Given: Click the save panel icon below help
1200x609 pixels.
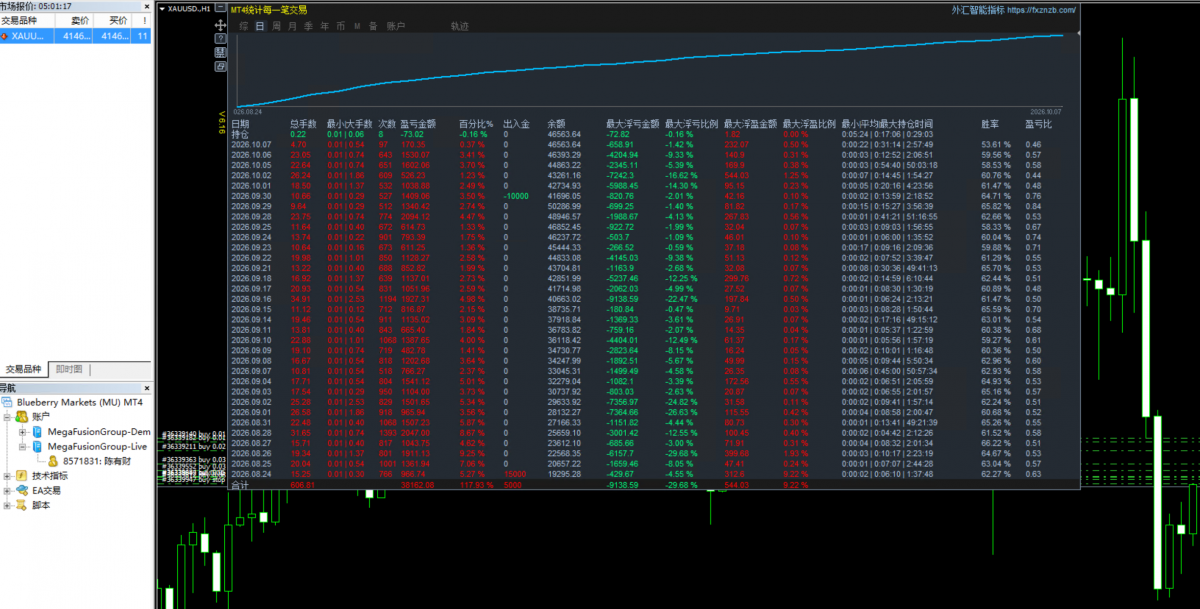Looking at the screenshot, I should pyautogui.click(x=220, y=52).
